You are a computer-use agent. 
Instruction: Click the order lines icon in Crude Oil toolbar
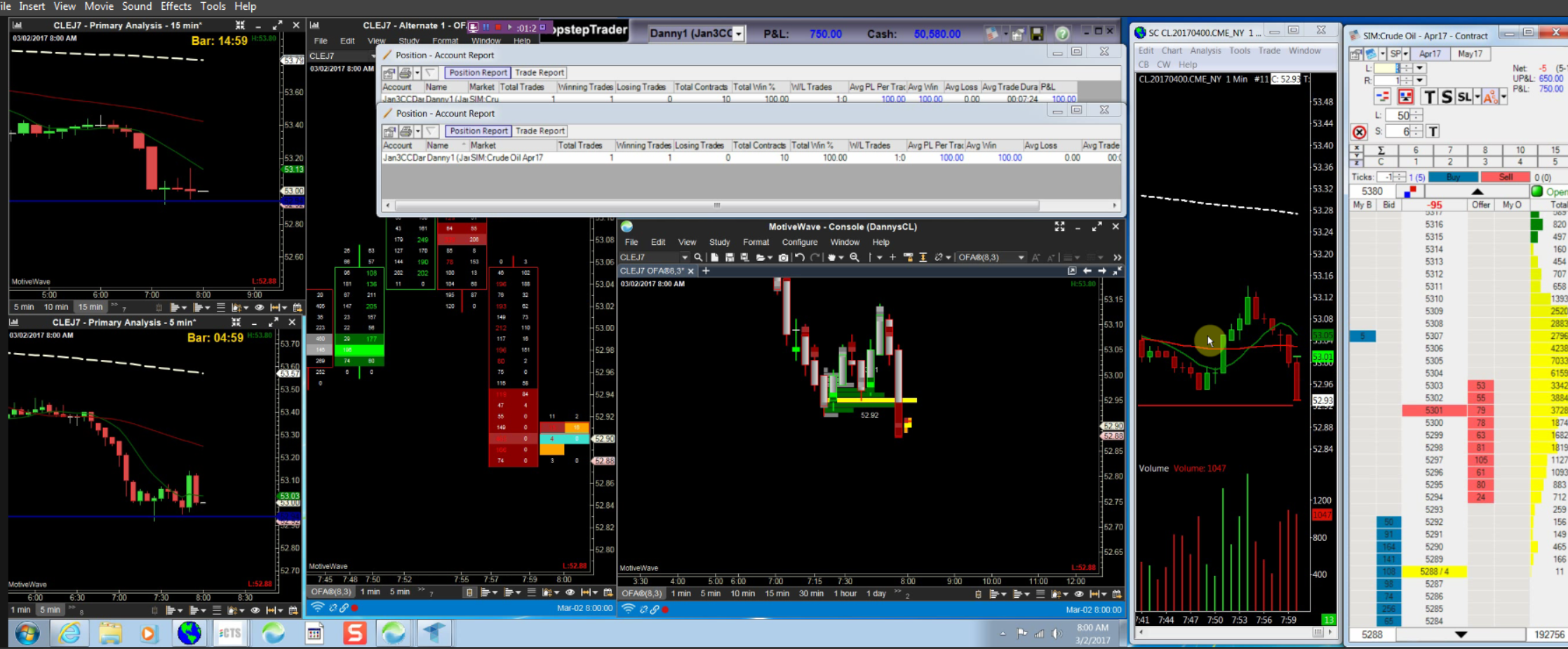[1383, 97]
